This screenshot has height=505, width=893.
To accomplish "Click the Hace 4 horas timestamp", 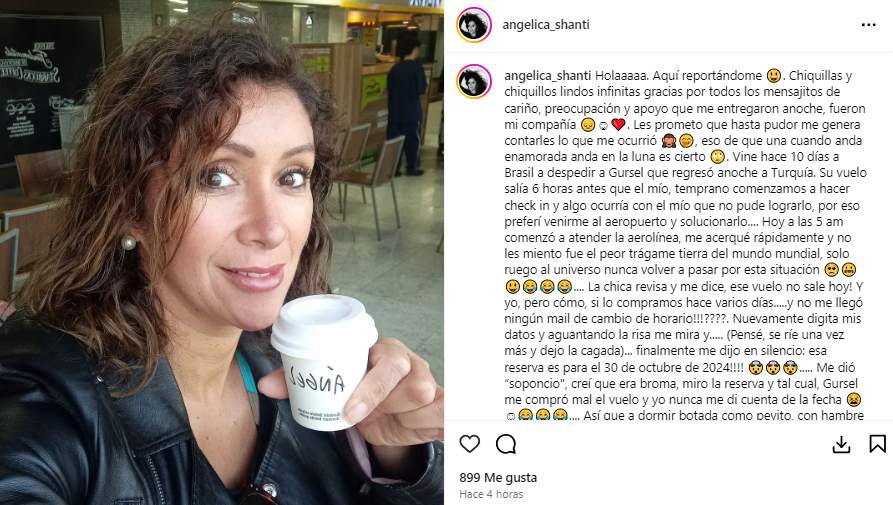I will click(491, 494).
